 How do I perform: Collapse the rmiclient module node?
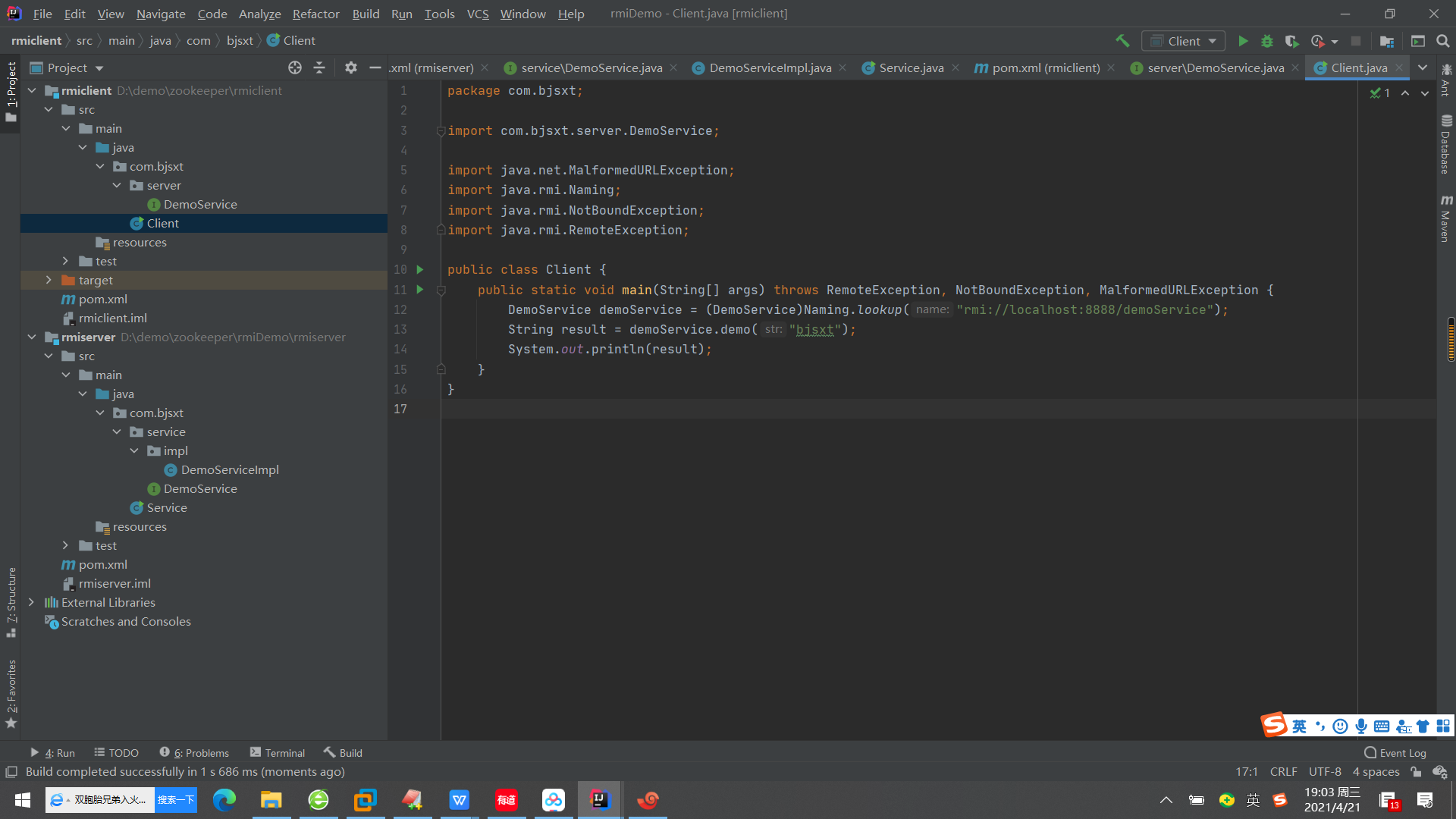coord(32,90)
